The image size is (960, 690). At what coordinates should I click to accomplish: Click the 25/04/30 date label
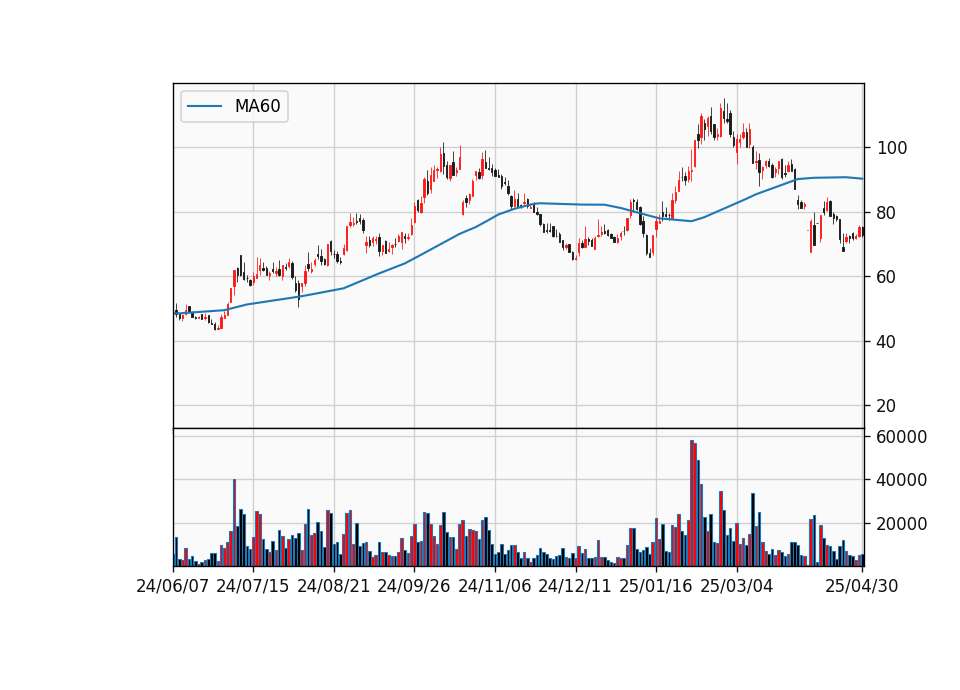[862, 587]
